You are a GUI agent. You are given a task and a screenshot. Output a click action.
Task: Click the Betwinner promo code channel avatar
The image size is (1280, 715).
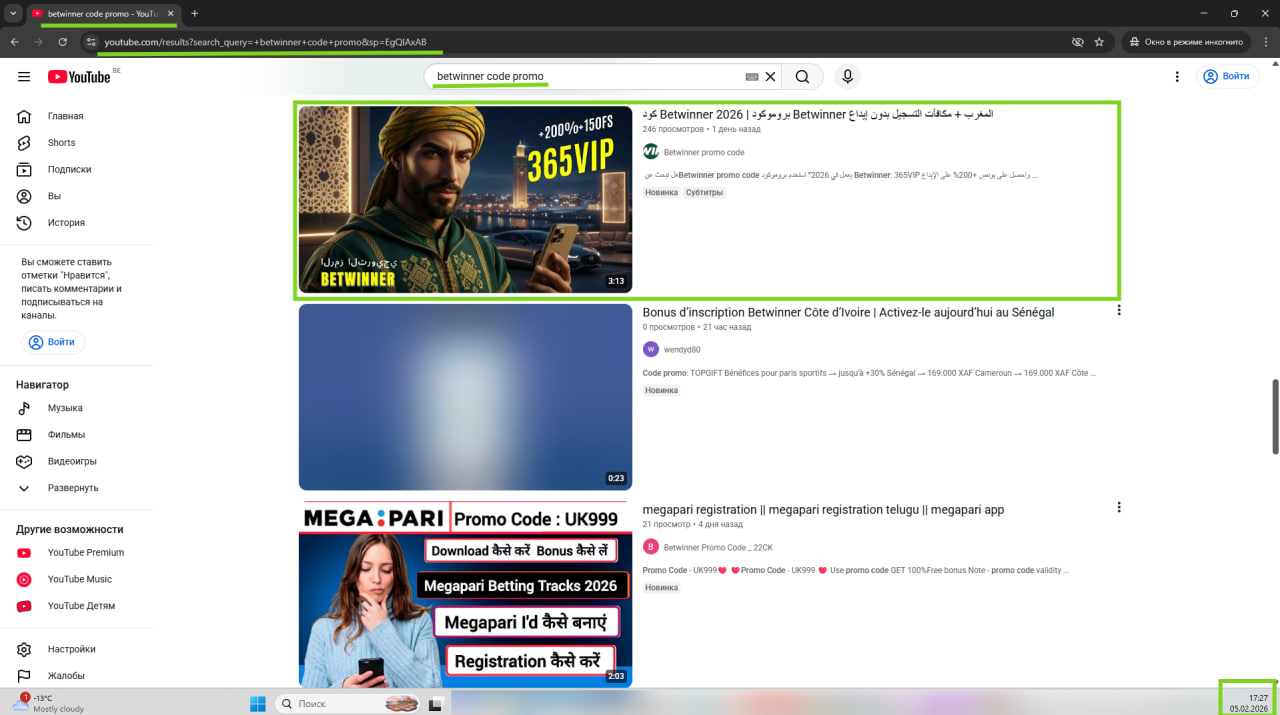pyautogui.click(x=651, y=152)
